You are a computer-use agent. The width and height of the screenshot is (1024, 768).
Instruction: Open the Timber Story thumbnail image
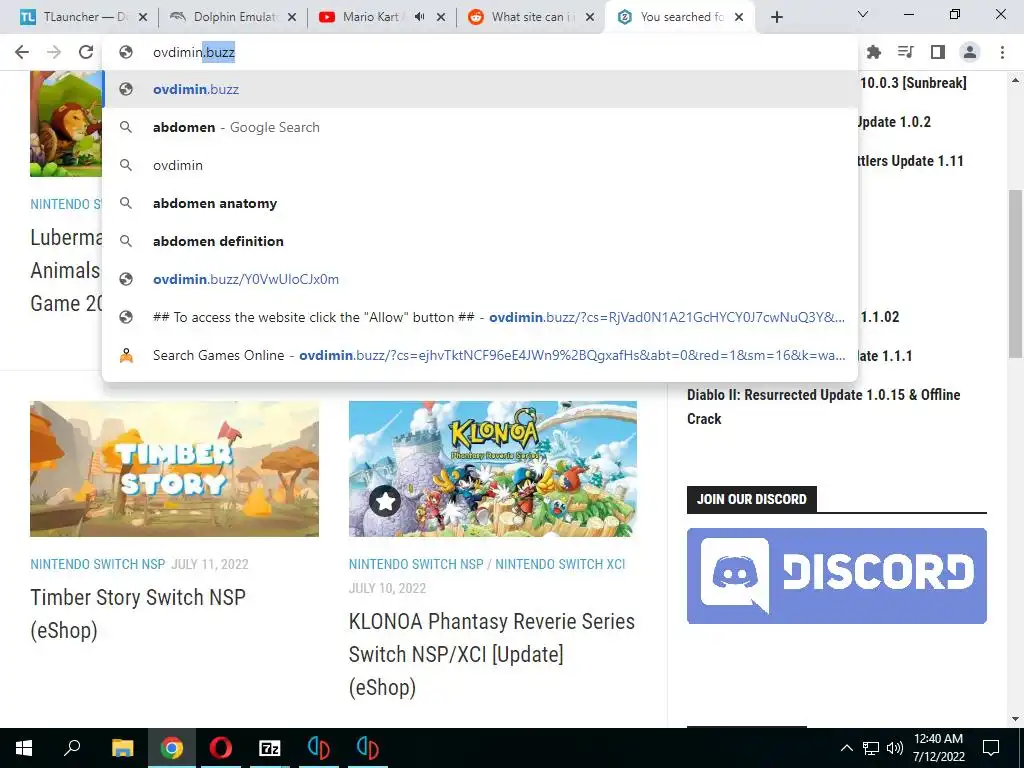174,469
